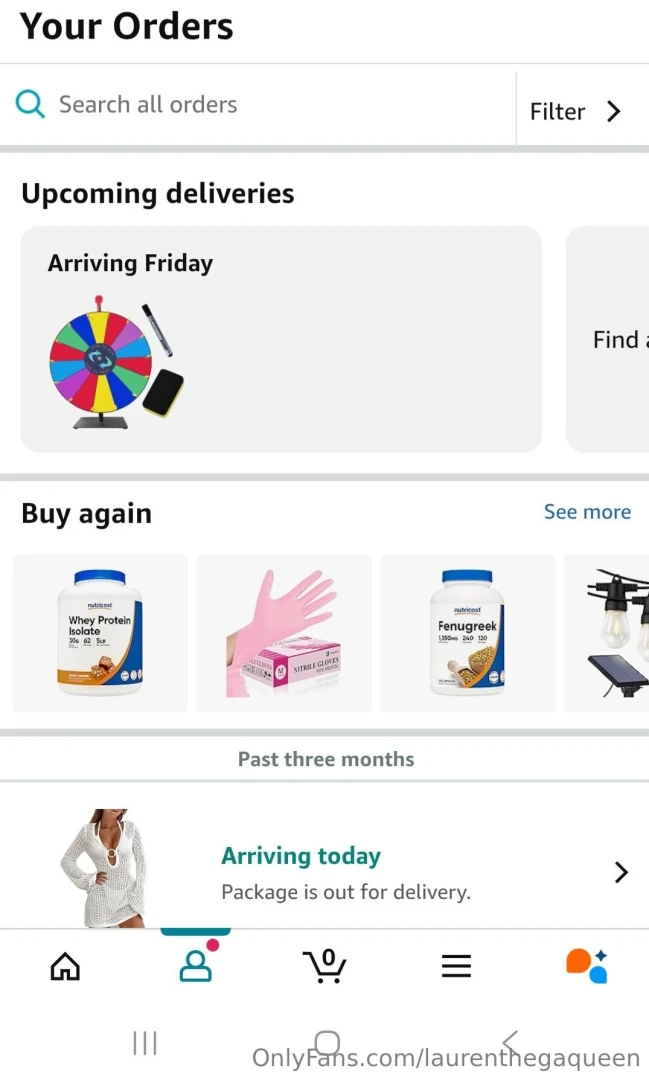649x1080 pixels.
Task: Select the pink Nitrile Gloves product
Action: [x=283, y=632]
